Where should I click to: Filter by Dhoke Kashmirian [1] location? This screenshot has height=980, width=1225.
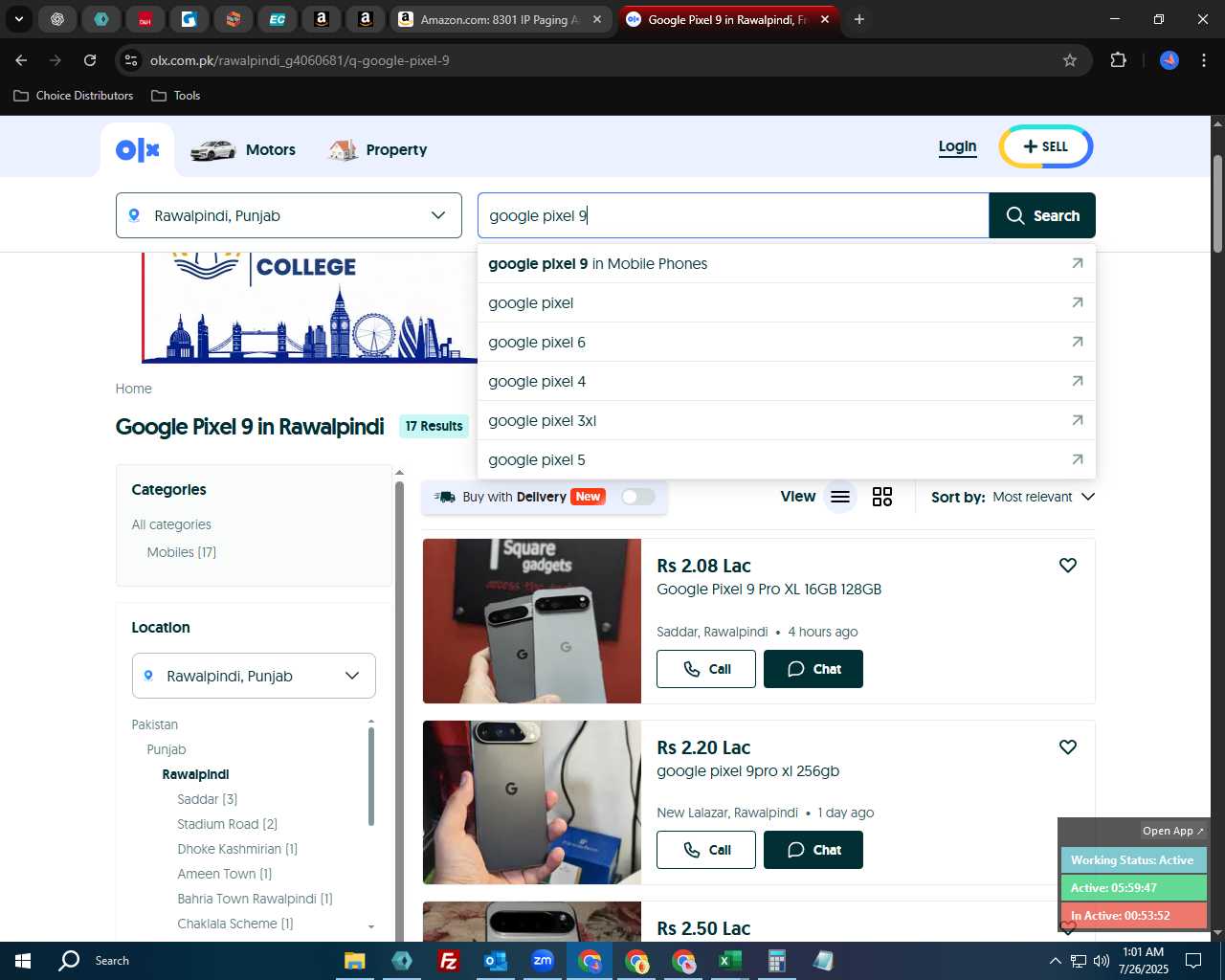(237, 849)
